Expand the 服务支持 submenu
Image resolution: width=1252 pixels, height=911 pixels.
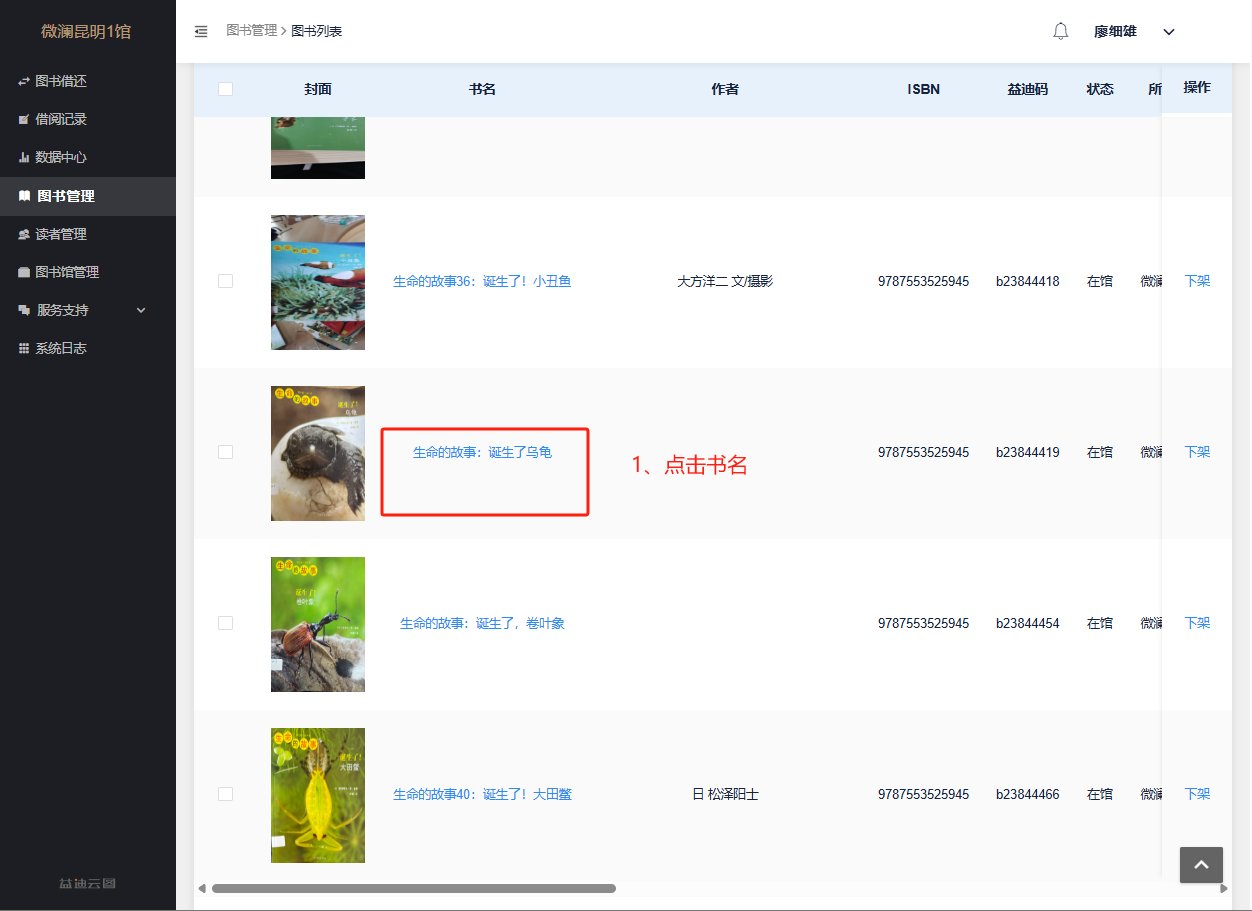141,310
